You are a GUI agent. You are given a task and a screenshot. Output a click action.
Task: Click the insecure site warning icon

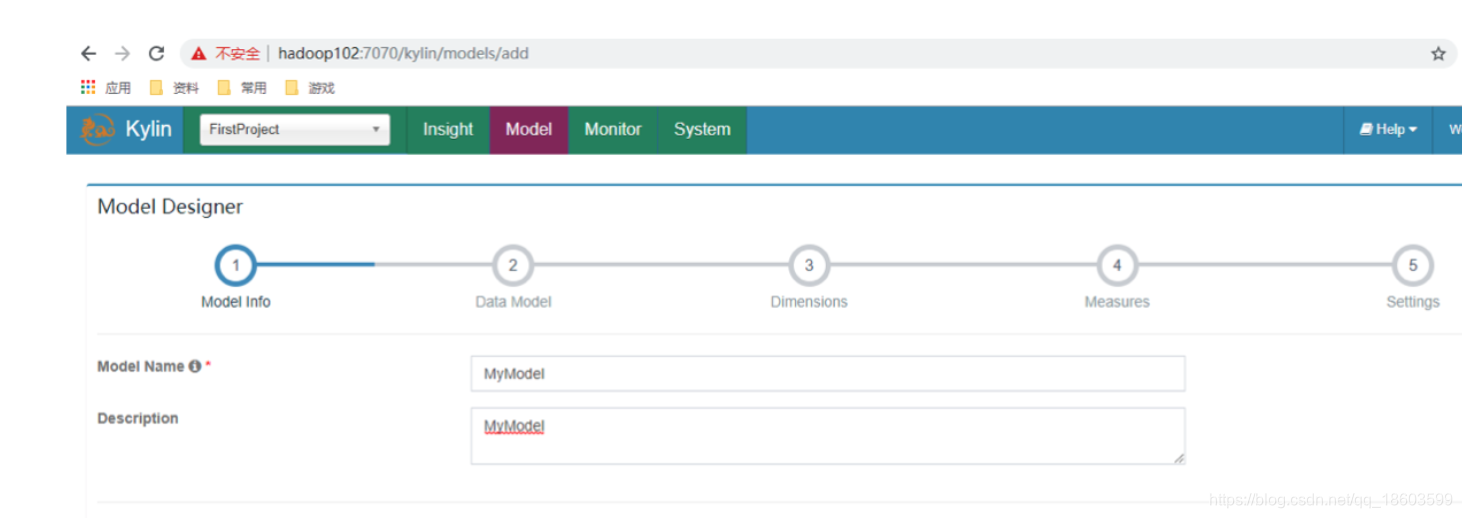tap(199, 54)
